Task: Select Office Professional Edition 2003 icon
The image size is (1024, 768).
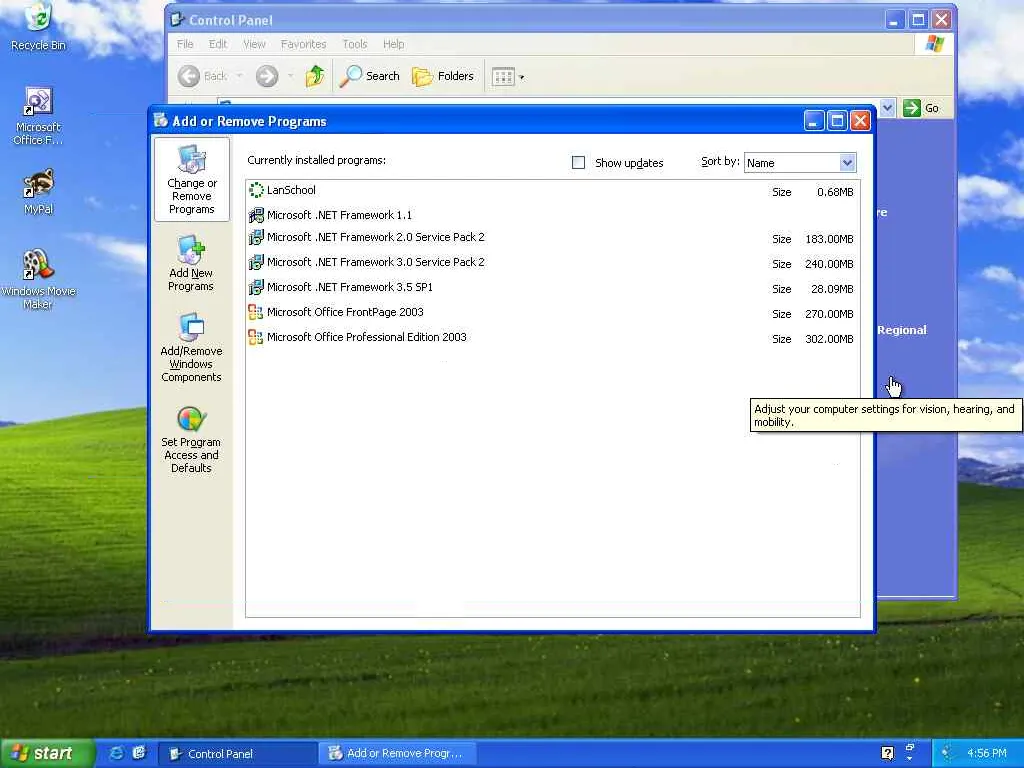Action: click(x=256, y=337)
